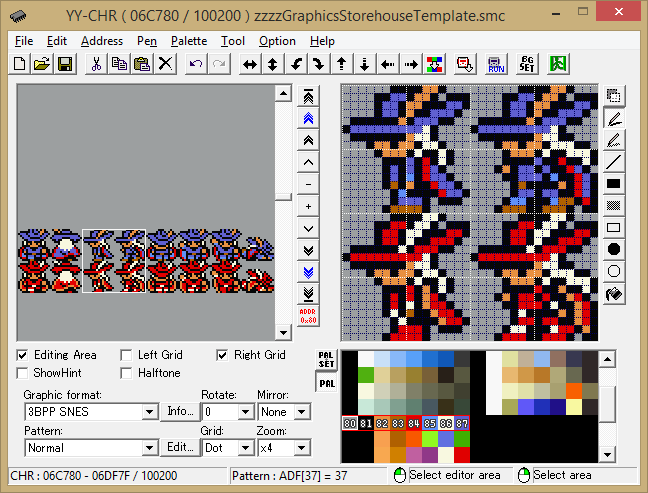The height and width of the screenshot is (493, 648).
Task: Select the filled ellipse drawing tool
Action: [x=614, y=249]
